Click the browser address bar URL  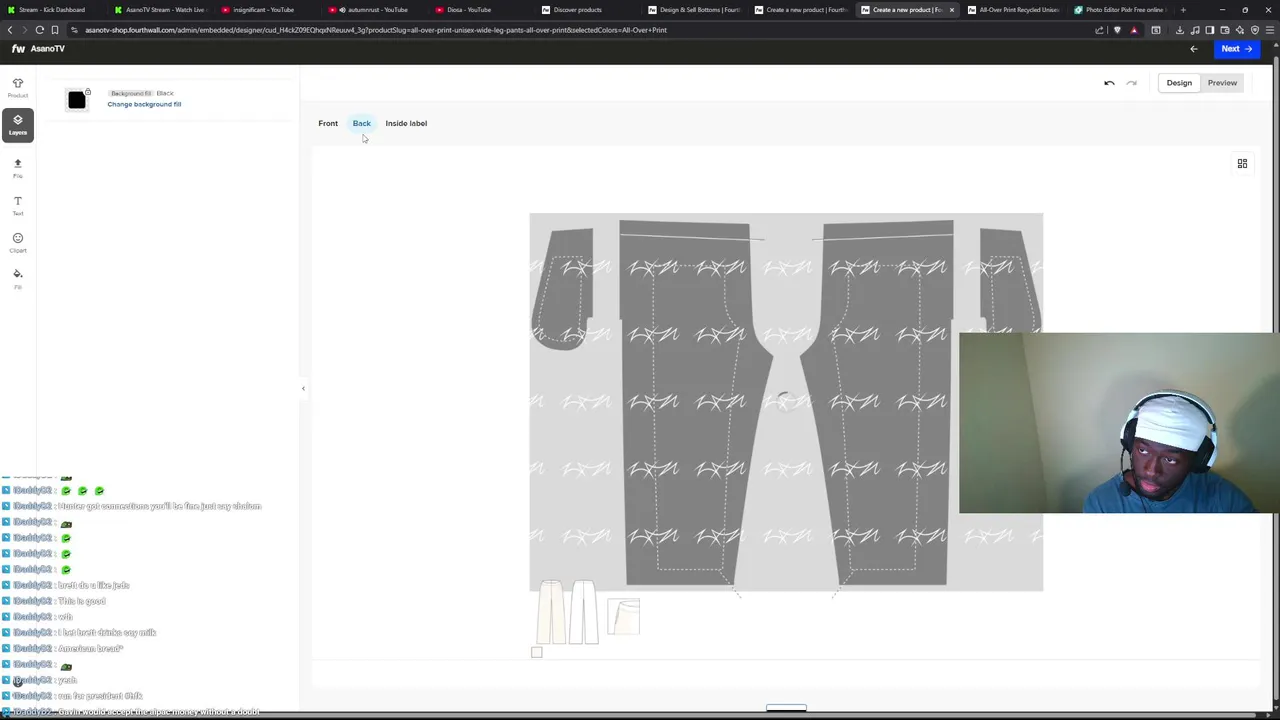click(x=375, y=30)
